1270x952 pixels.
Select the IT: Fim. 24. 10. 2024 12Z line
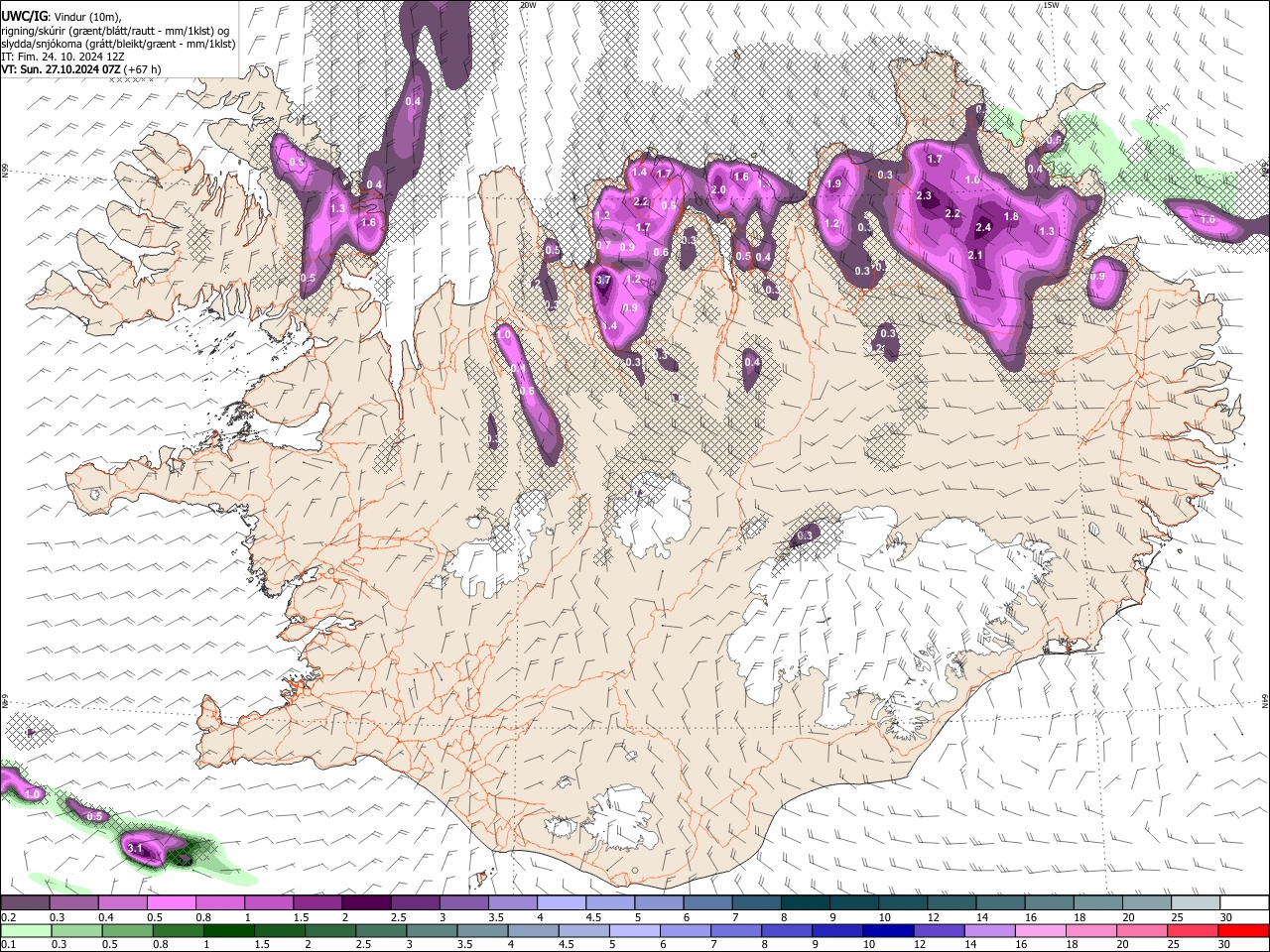coord(63,57)
